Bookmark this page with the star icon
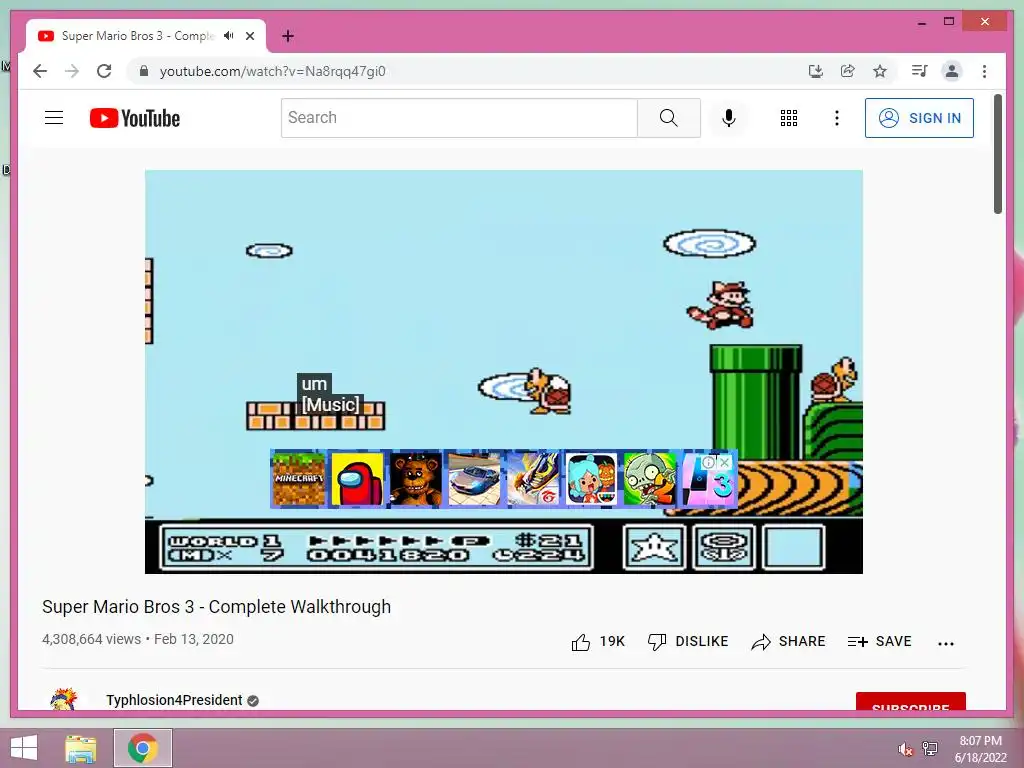The width and height of the screenshot is (1024, 768). 880,71
